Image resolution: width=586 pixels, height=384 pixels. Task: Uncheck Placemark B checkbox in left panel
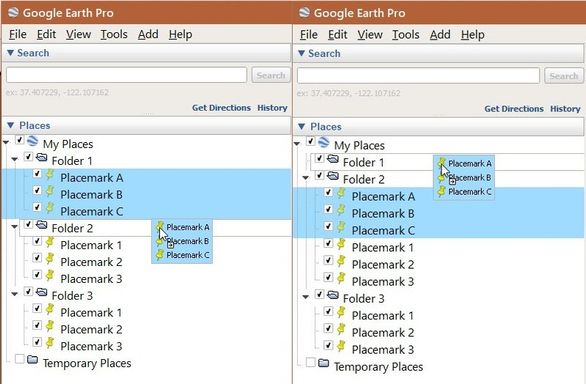coord(37,190)
